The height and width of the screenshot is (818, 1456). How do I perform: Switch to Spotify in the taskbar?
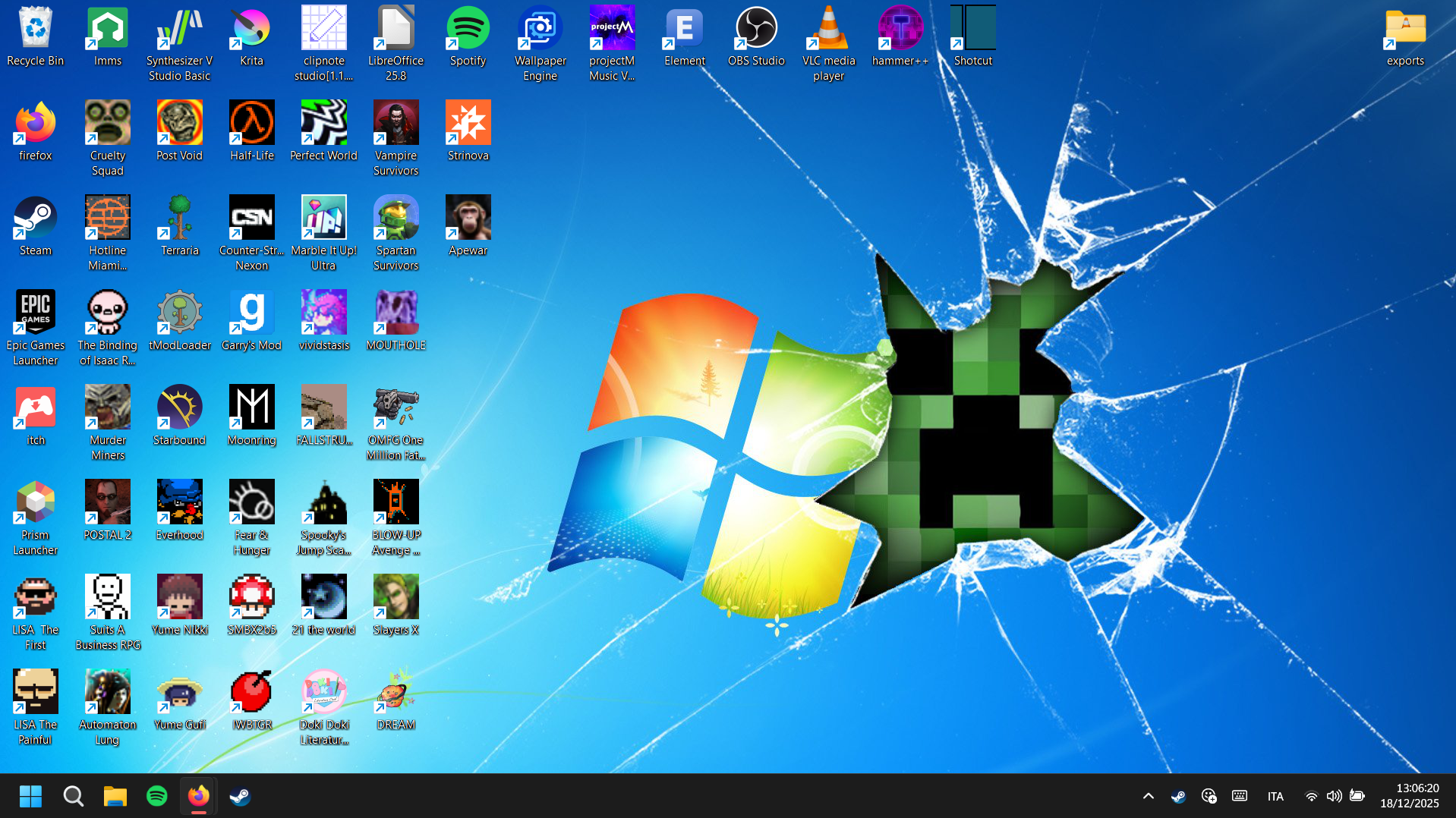coord(156,796)
